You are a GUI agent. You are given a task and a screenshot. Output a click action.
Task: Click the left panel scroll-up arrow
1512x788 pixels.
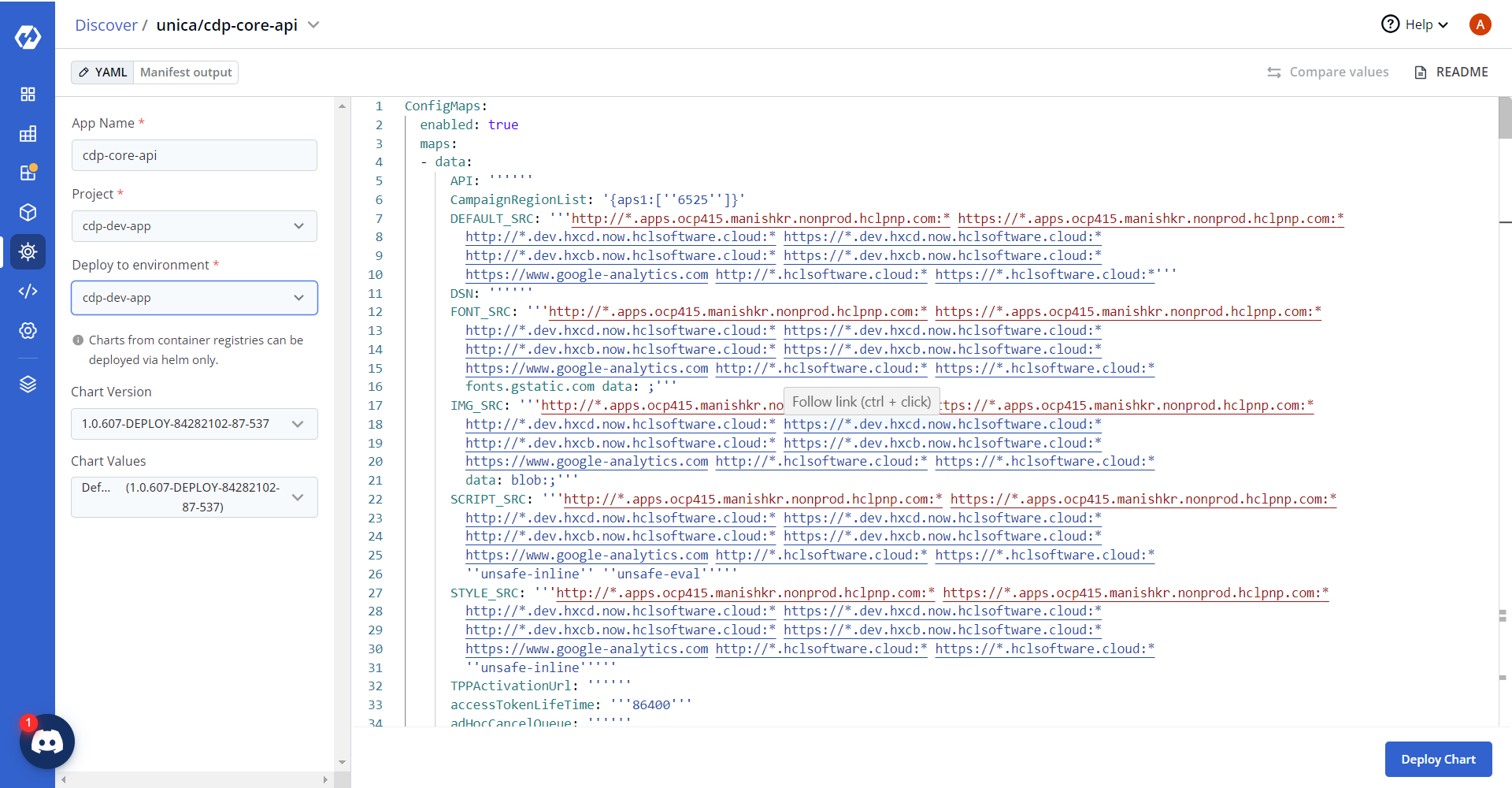(x=343, y=106)
